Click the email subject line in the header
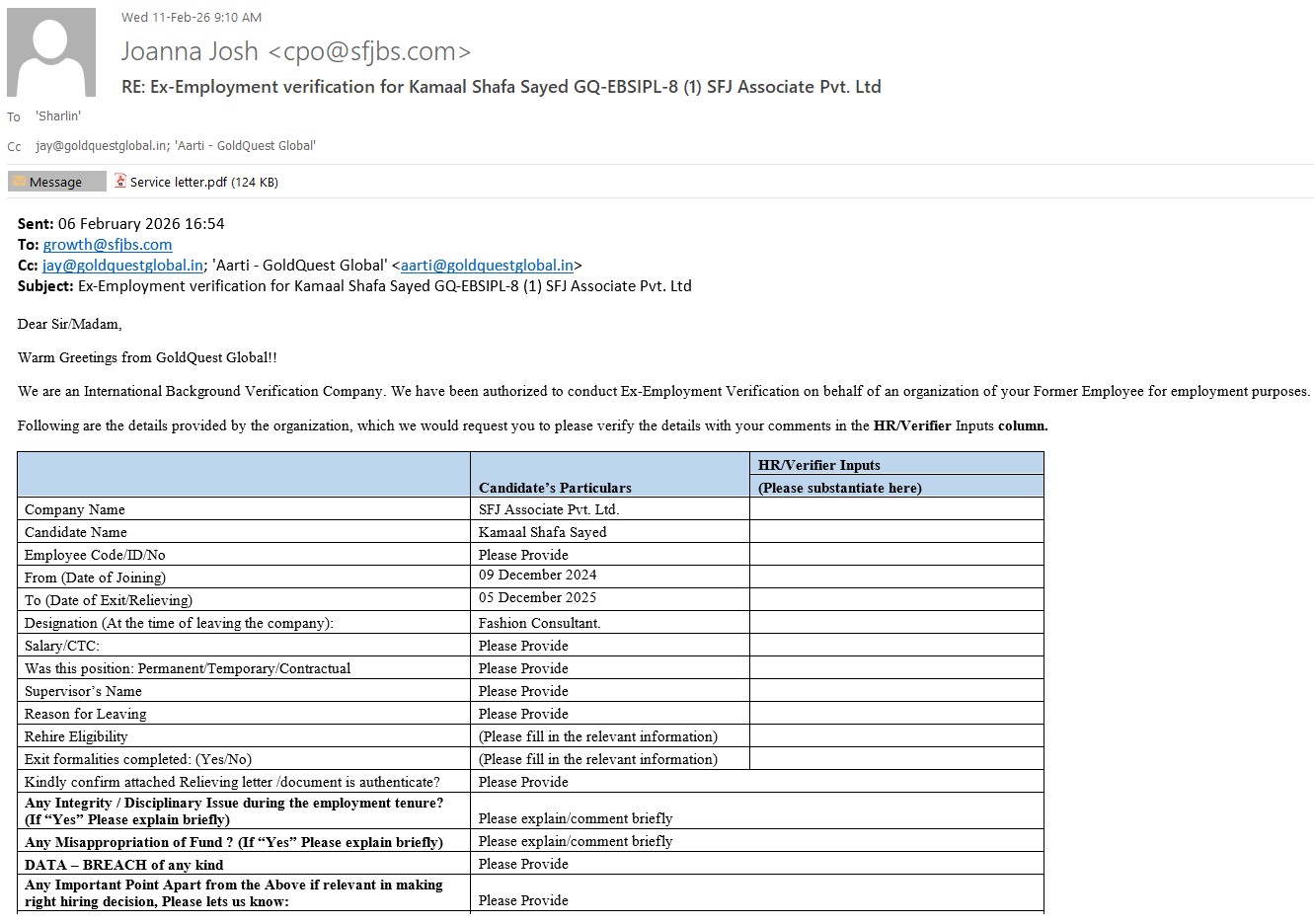Screen dimensions: 1314x924 [x=501, y=87]
